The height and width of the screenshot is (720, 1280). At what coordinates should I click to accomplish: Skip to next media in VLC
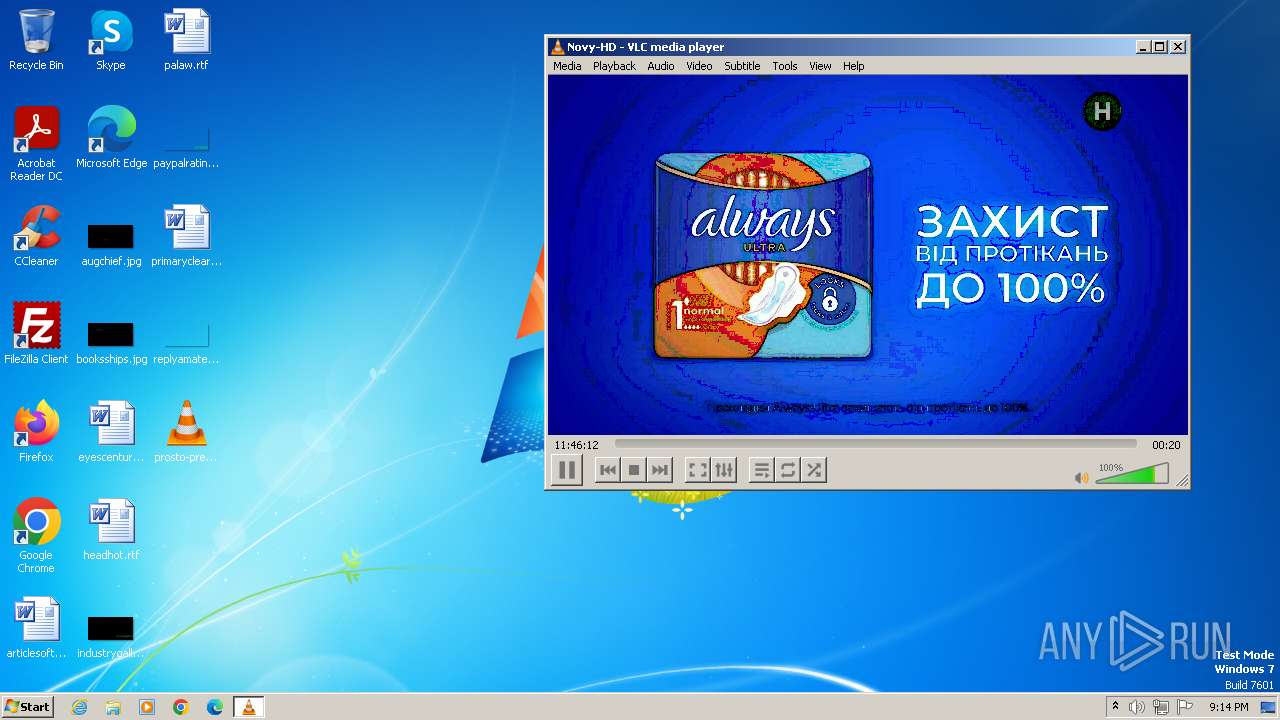point(659,470)
